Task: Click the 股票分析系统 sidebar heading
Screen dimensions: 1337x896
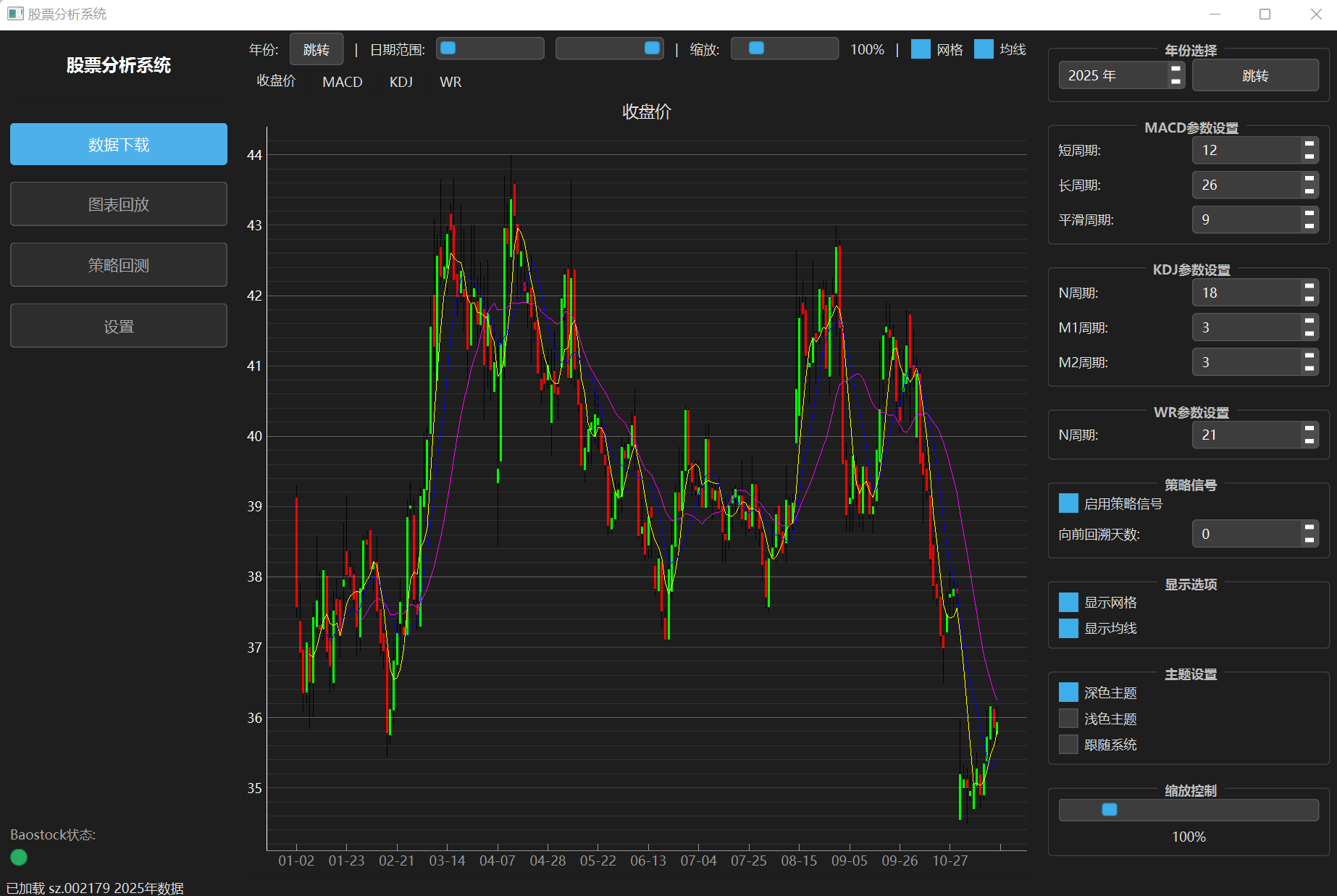Action: point(119,65)
